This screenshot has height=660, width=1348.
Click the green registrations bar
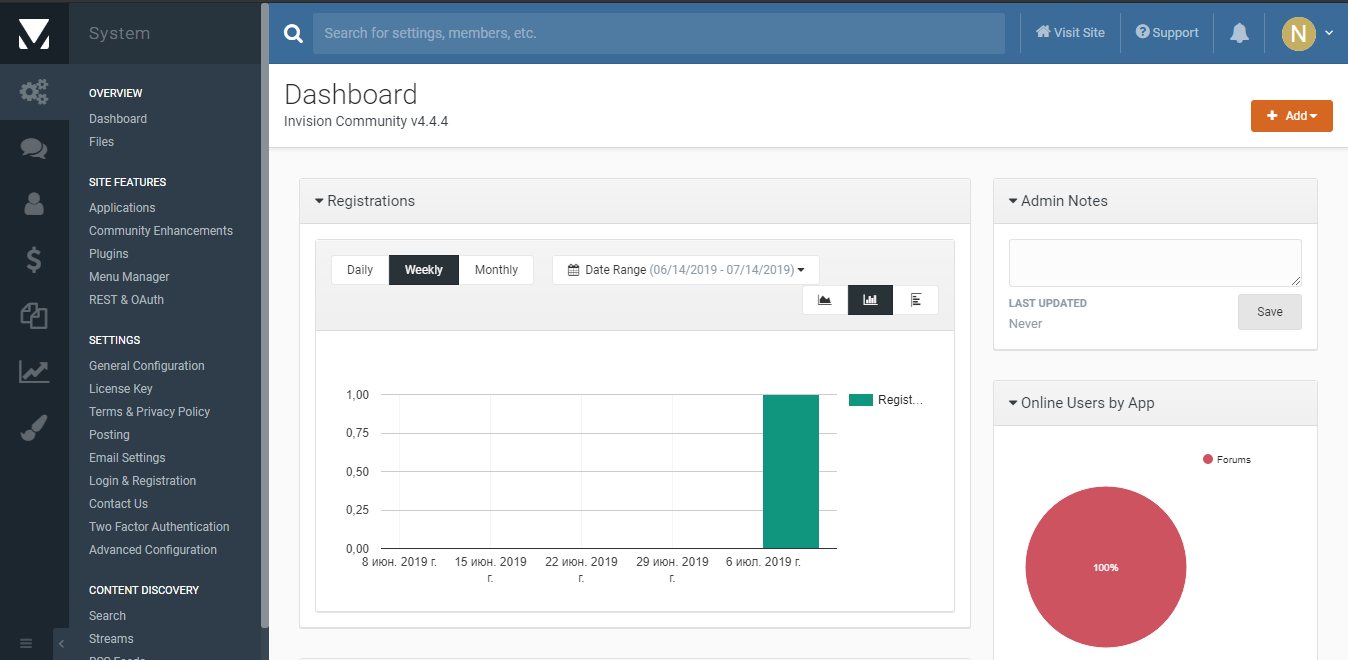point(791,471)
